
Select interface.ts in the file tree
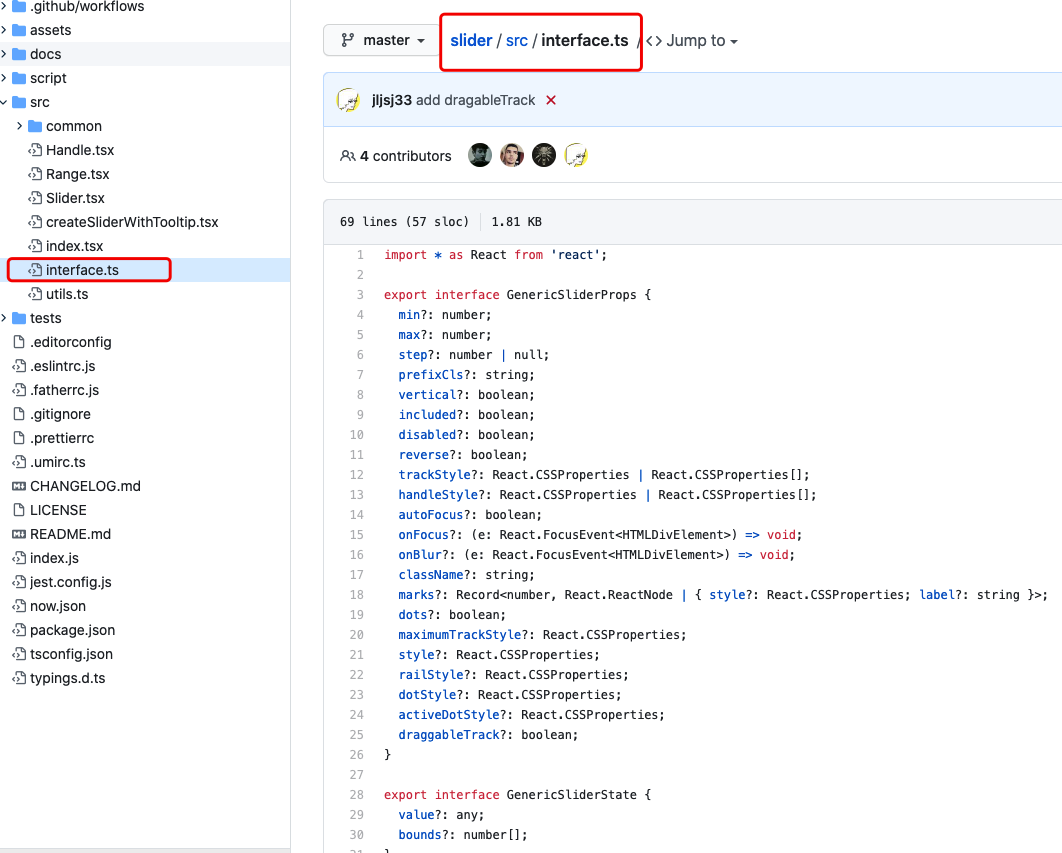(82, 270)
